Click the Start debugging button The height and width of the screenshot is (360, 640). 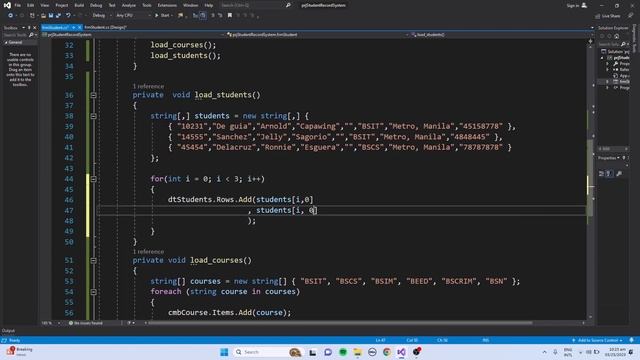[162, 16]
